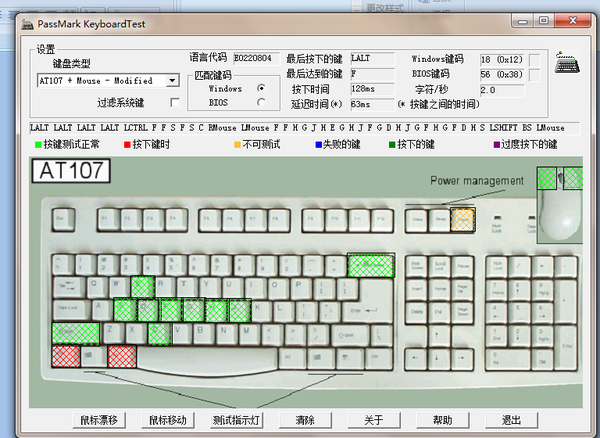Click the Esc key on the keyboard image

click(x=63, y=220)
